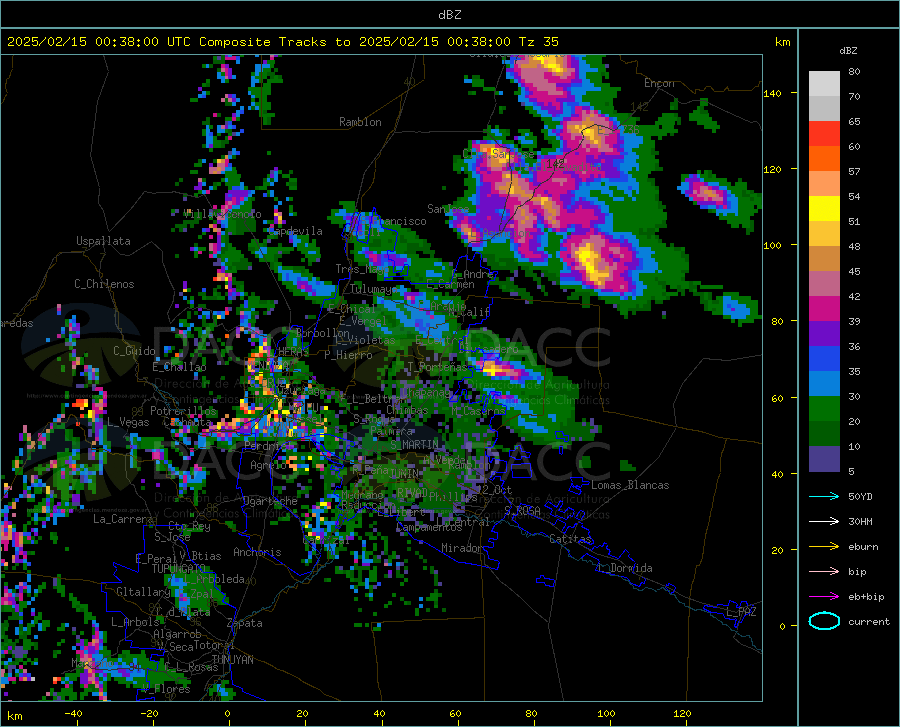Click the 'Anchoris' map label

click(257, 553)
